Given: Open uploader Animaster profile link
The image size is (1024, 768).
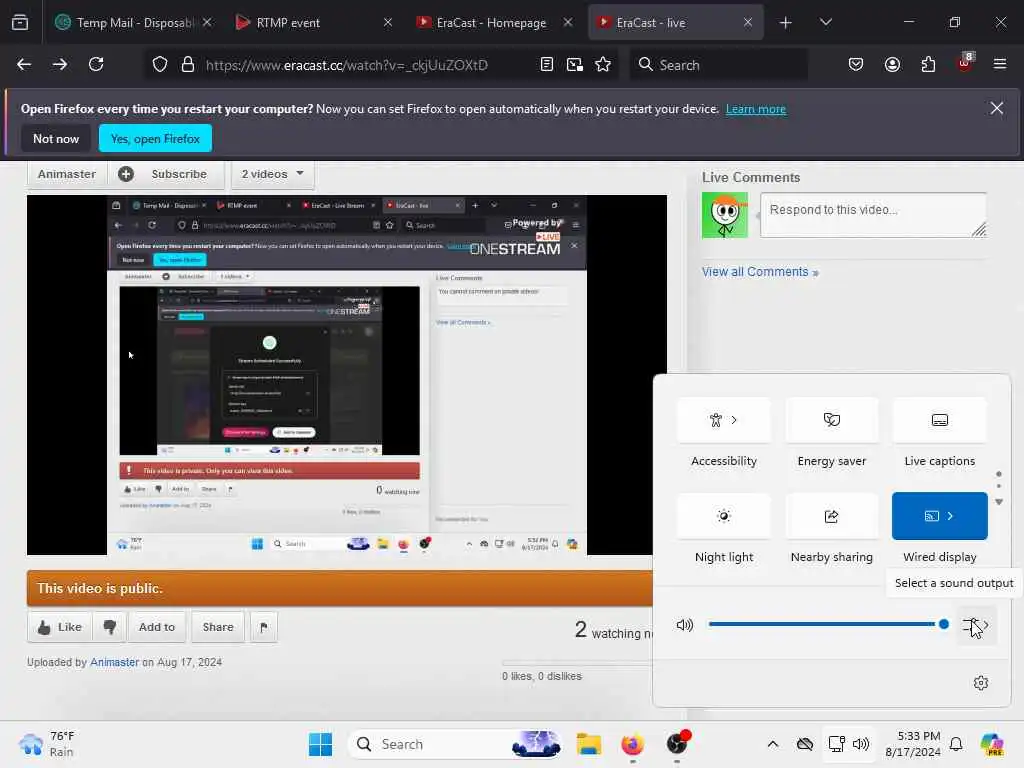Looking at the screenshot, I should point(114,662).
